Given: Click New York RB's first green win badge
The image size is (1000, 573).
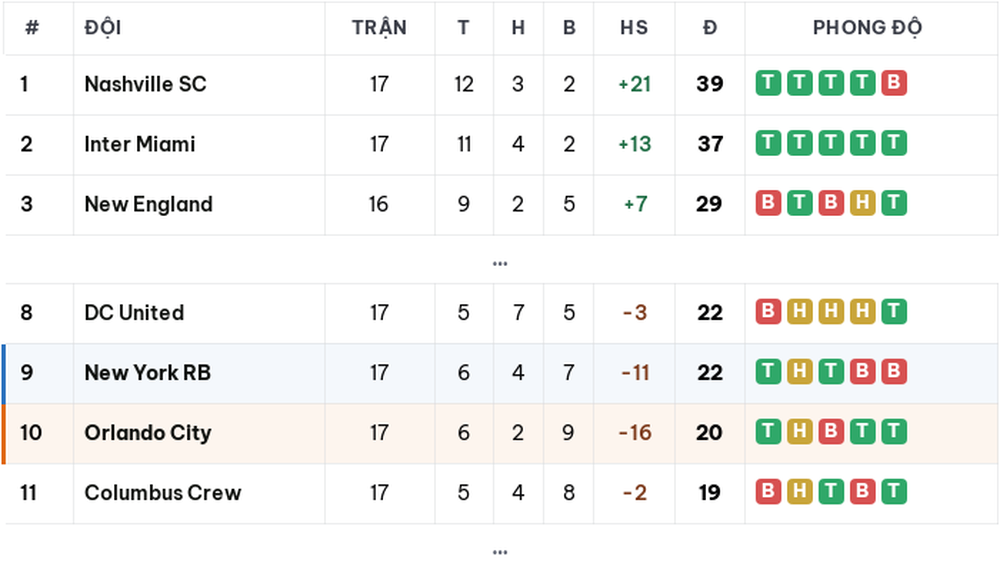Looking at the screenshot, I should point(768,371).
